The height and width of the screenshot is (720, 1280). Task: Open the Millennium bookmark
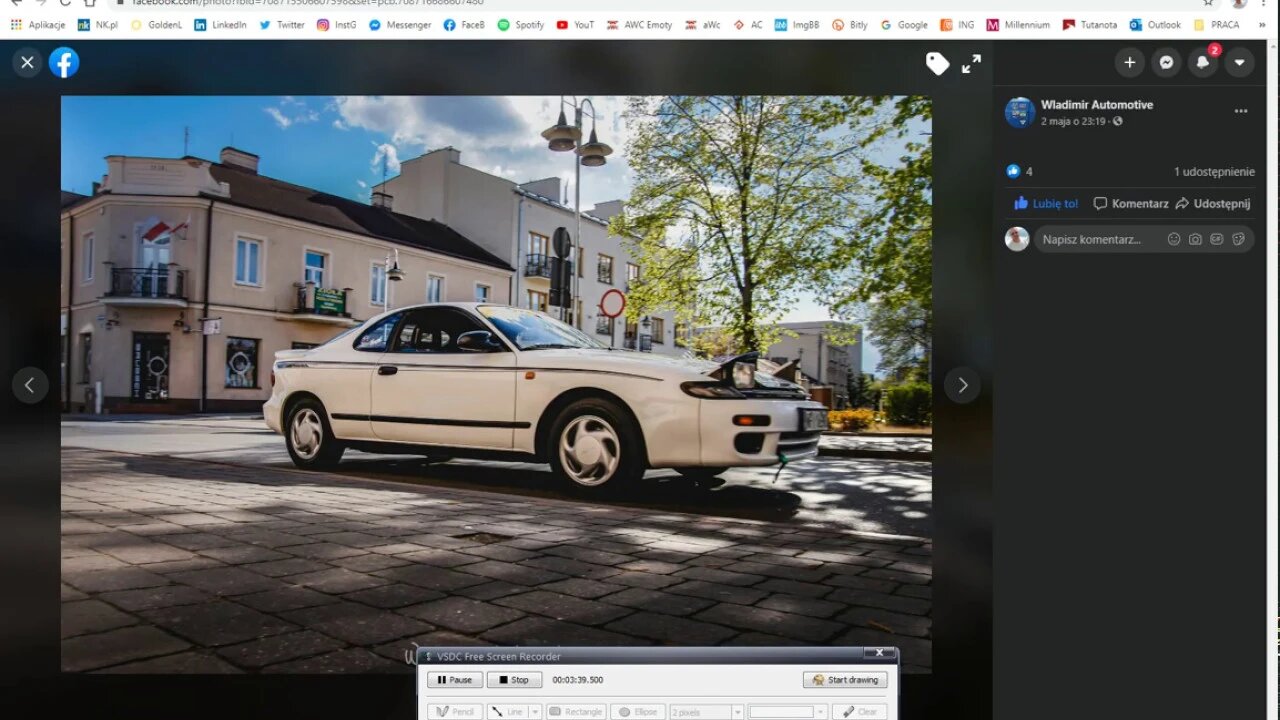click(x=1018, y=25)
